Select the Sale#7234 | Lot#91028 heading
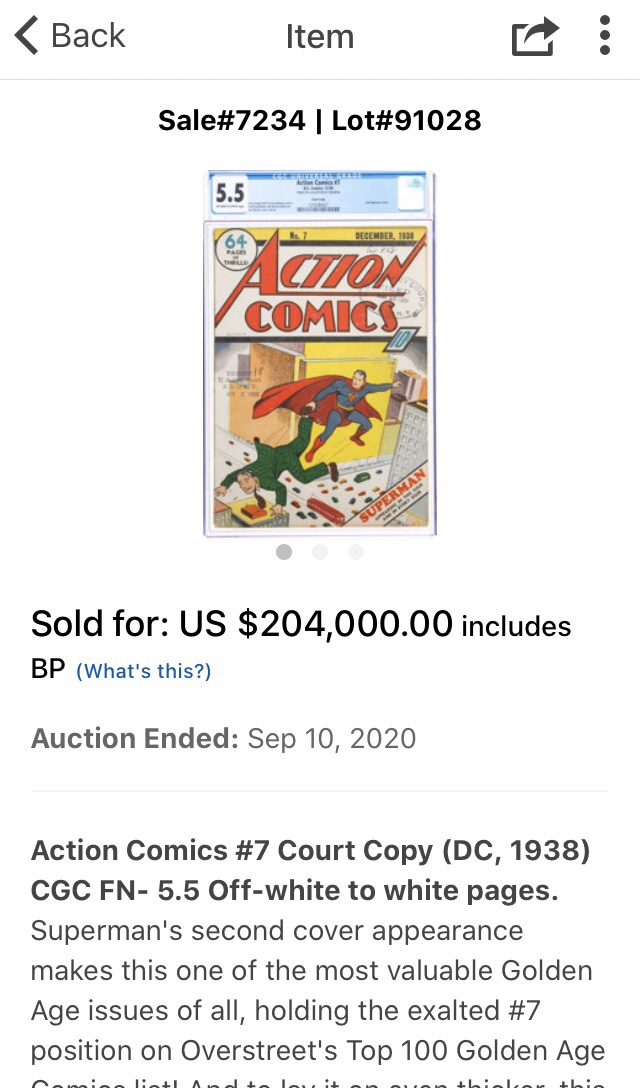Screen dimensions: 640x1088 [319, 120]
